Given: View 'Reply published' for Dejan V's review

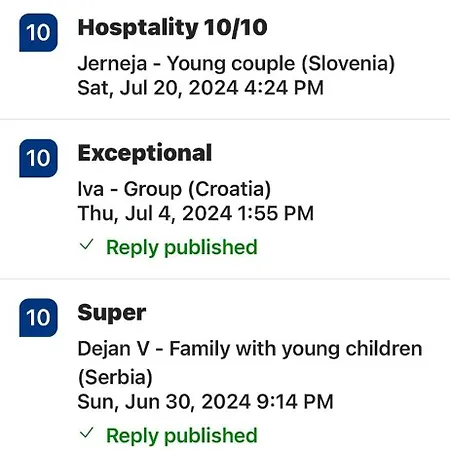Looking at the screenshot, I should coord(182,436).
